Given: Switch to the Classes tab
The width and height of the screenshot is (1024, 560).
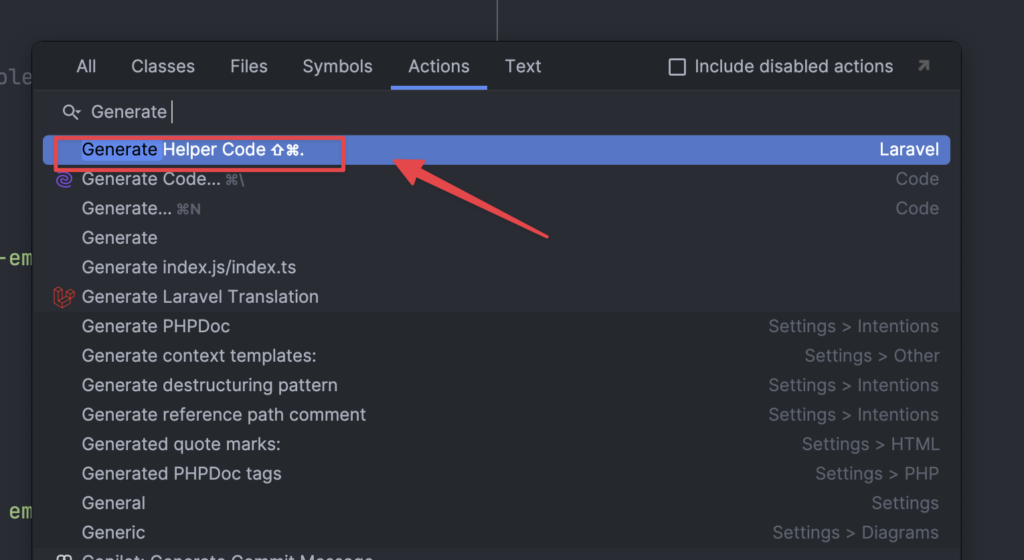Looking at the screenshot, I should (x=163, y=67).
